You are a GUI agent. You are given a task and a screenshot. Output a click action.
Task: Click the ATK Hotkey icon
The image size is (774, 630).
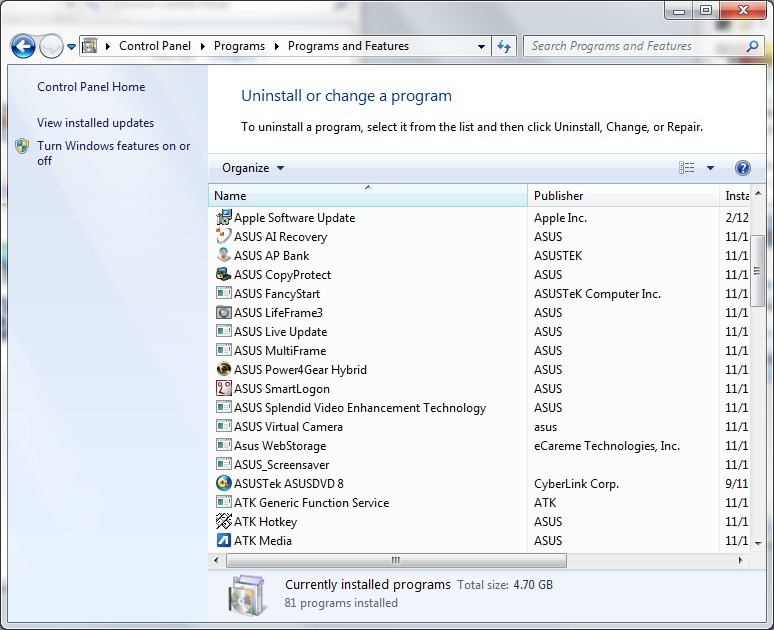tap(224, 521)
